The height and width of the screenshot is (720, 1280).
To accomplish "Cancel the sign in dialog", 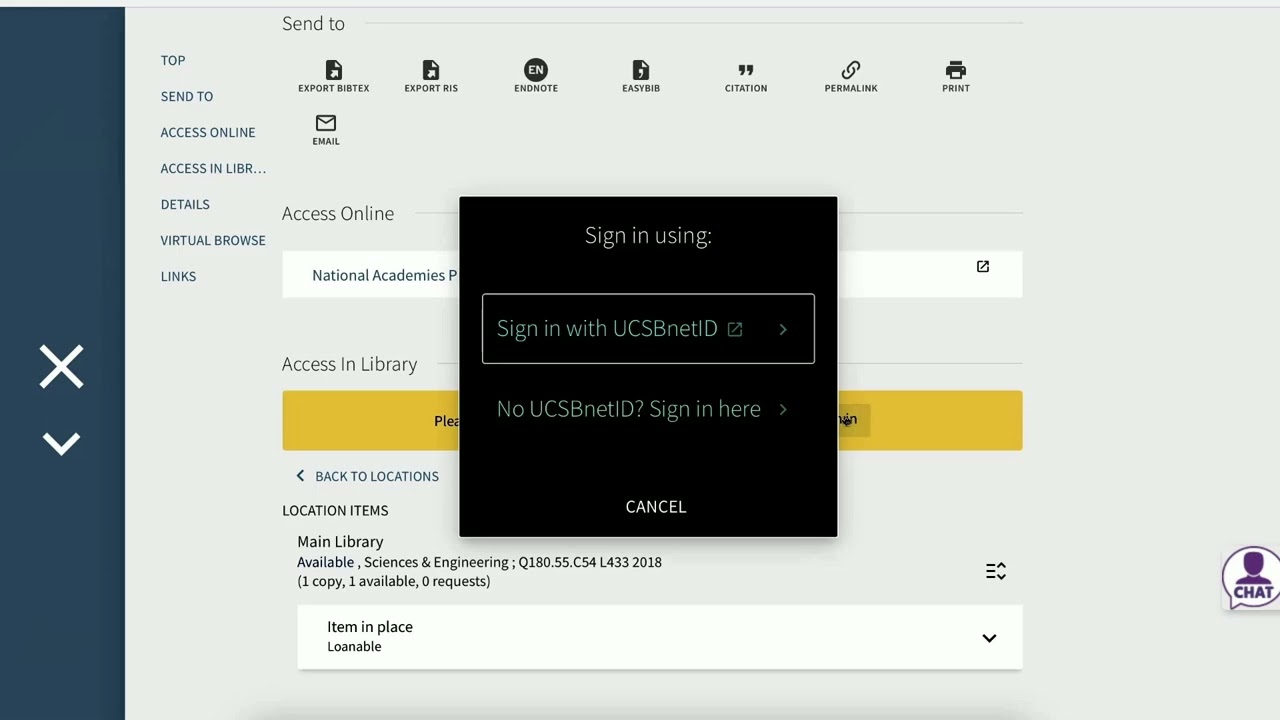I will [x=656, y=507].
